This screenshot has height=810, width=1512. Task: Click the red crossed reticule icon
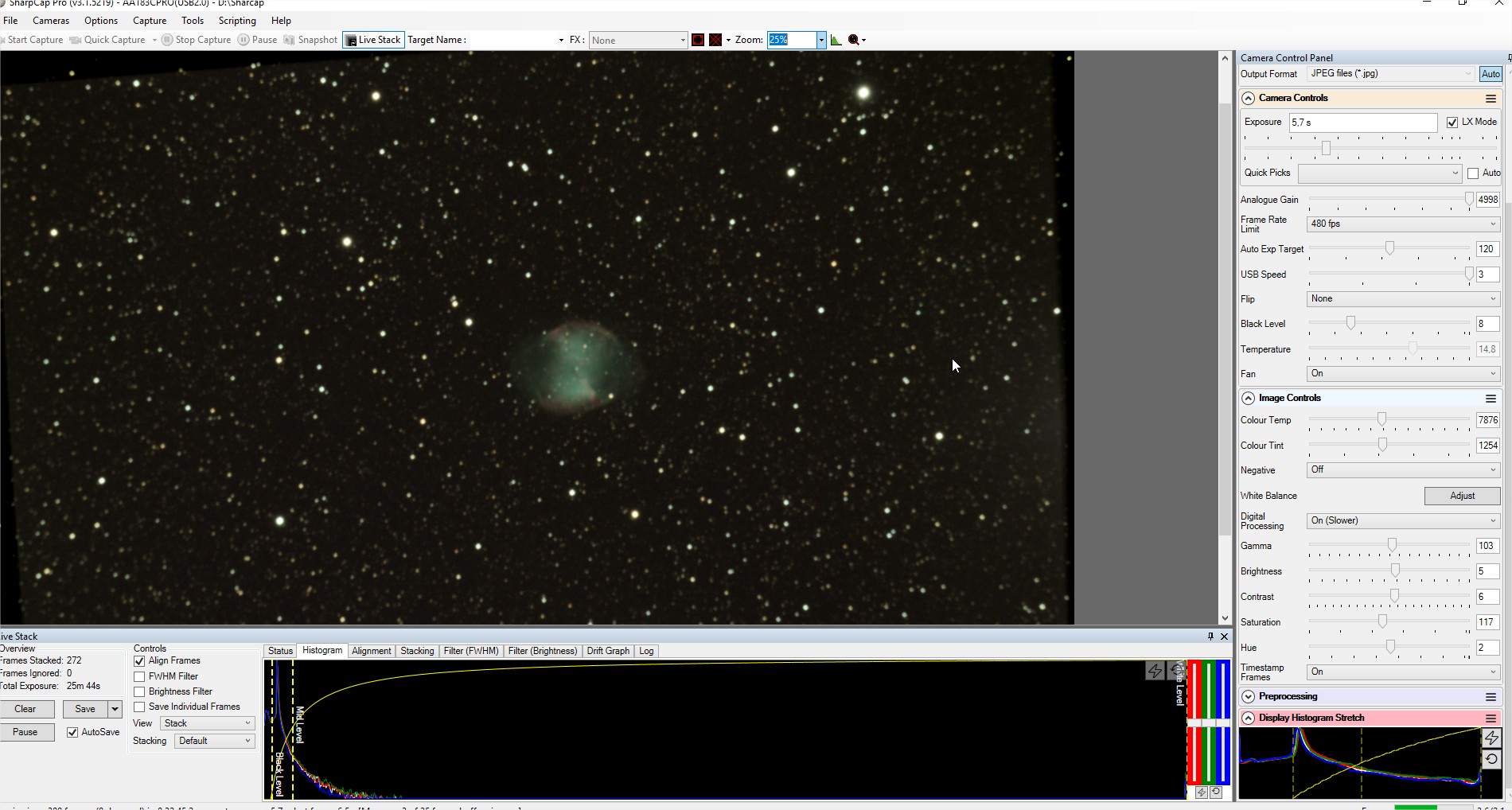coord(715,40)
